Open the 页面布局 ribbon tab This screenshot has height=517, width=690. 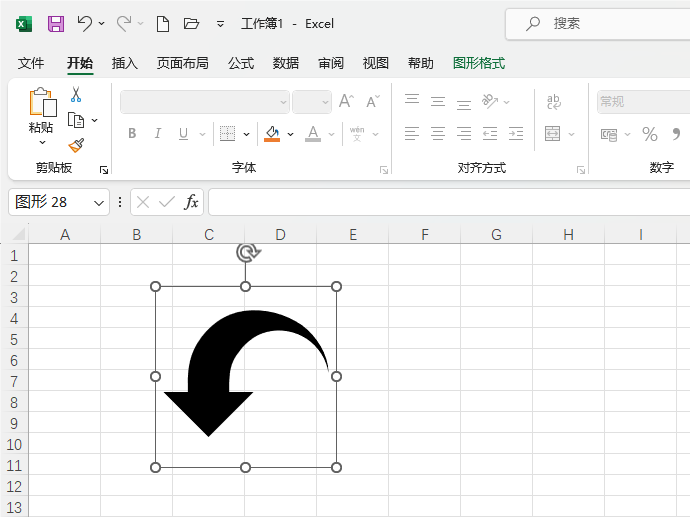pos(183,63)
